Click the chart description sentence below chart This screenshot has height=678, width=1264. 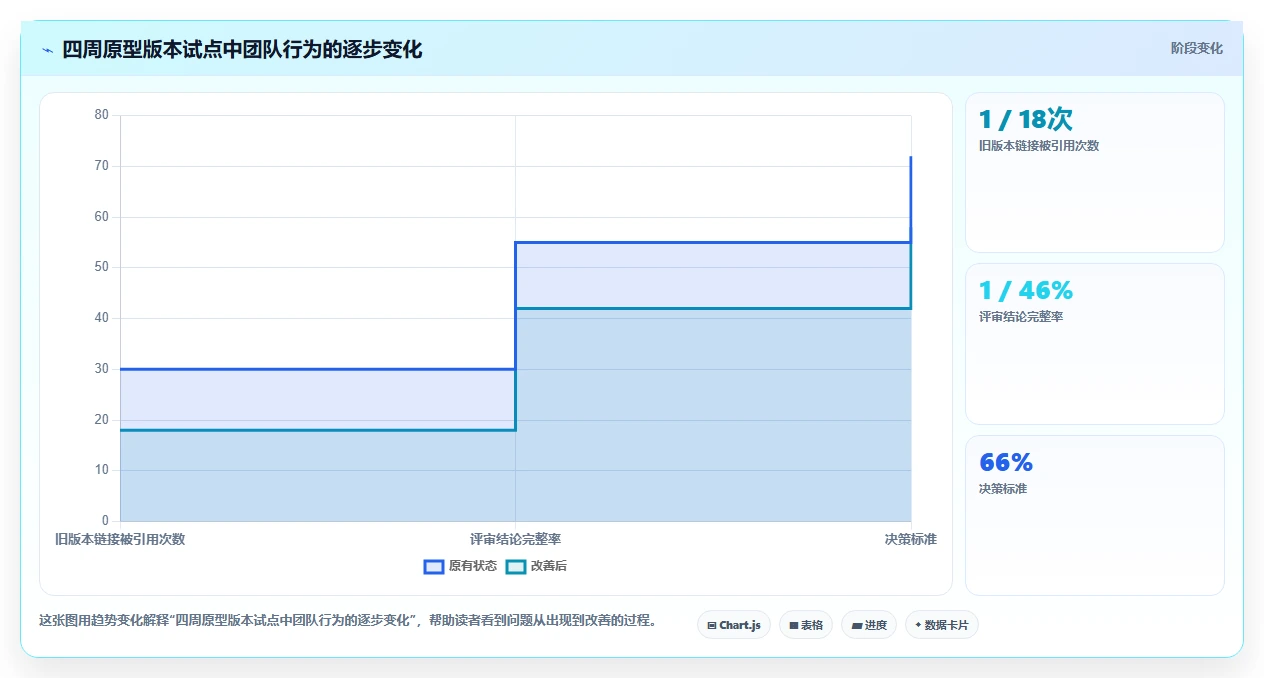click(x=350, y=620)
